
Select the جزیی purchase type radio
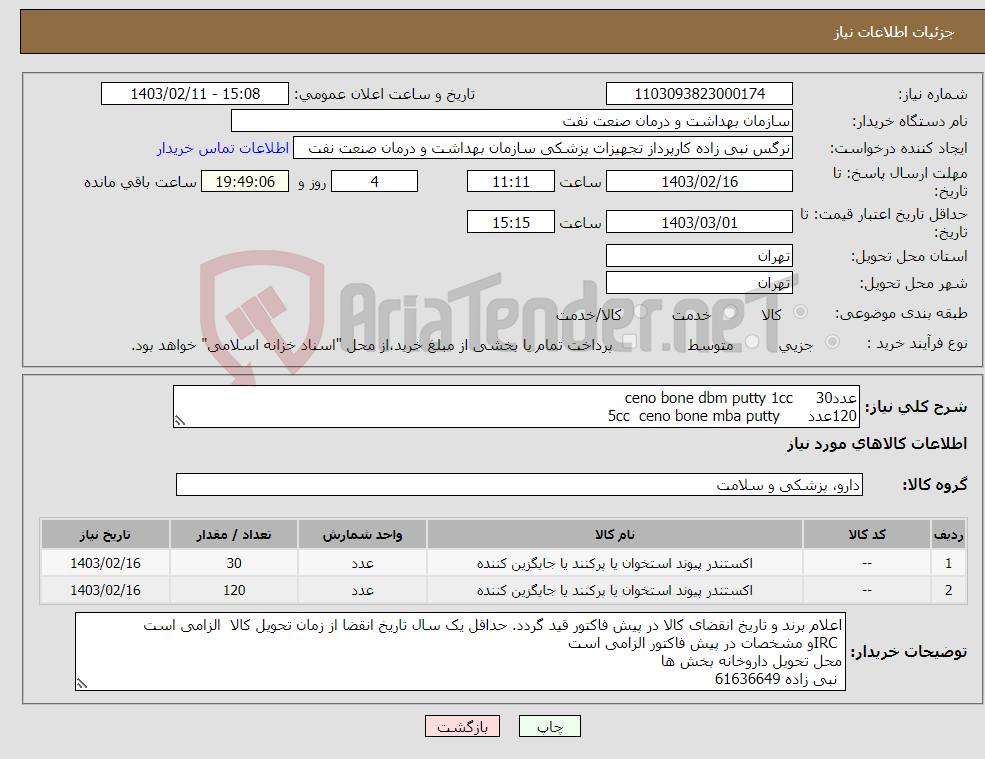(832, 342)
